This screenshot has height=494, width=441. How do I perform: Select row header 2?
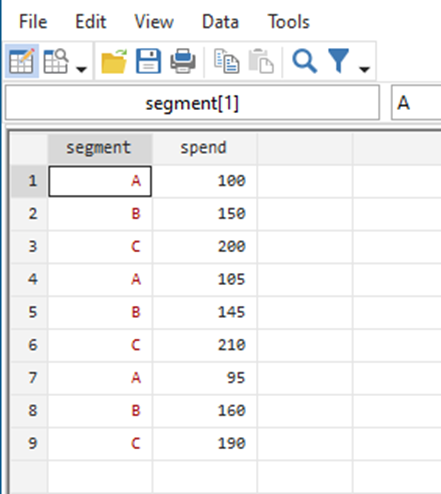(29, 214)
